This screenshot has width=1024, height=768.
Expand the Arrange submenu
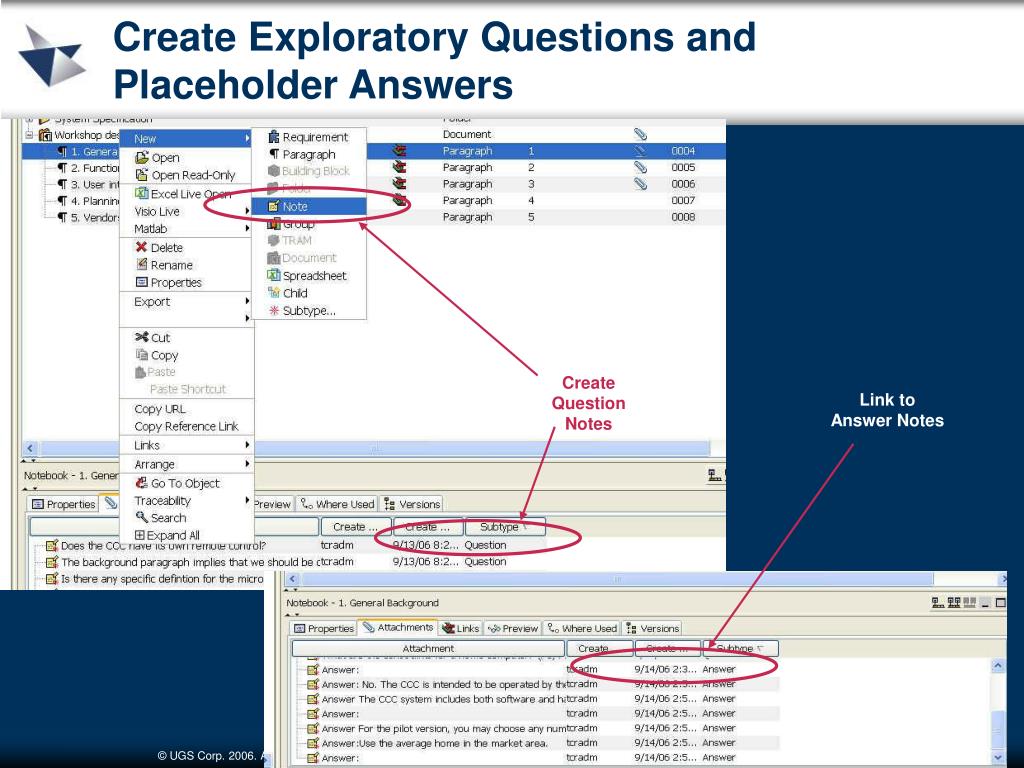pyautogui.click(x=187, y=464)
